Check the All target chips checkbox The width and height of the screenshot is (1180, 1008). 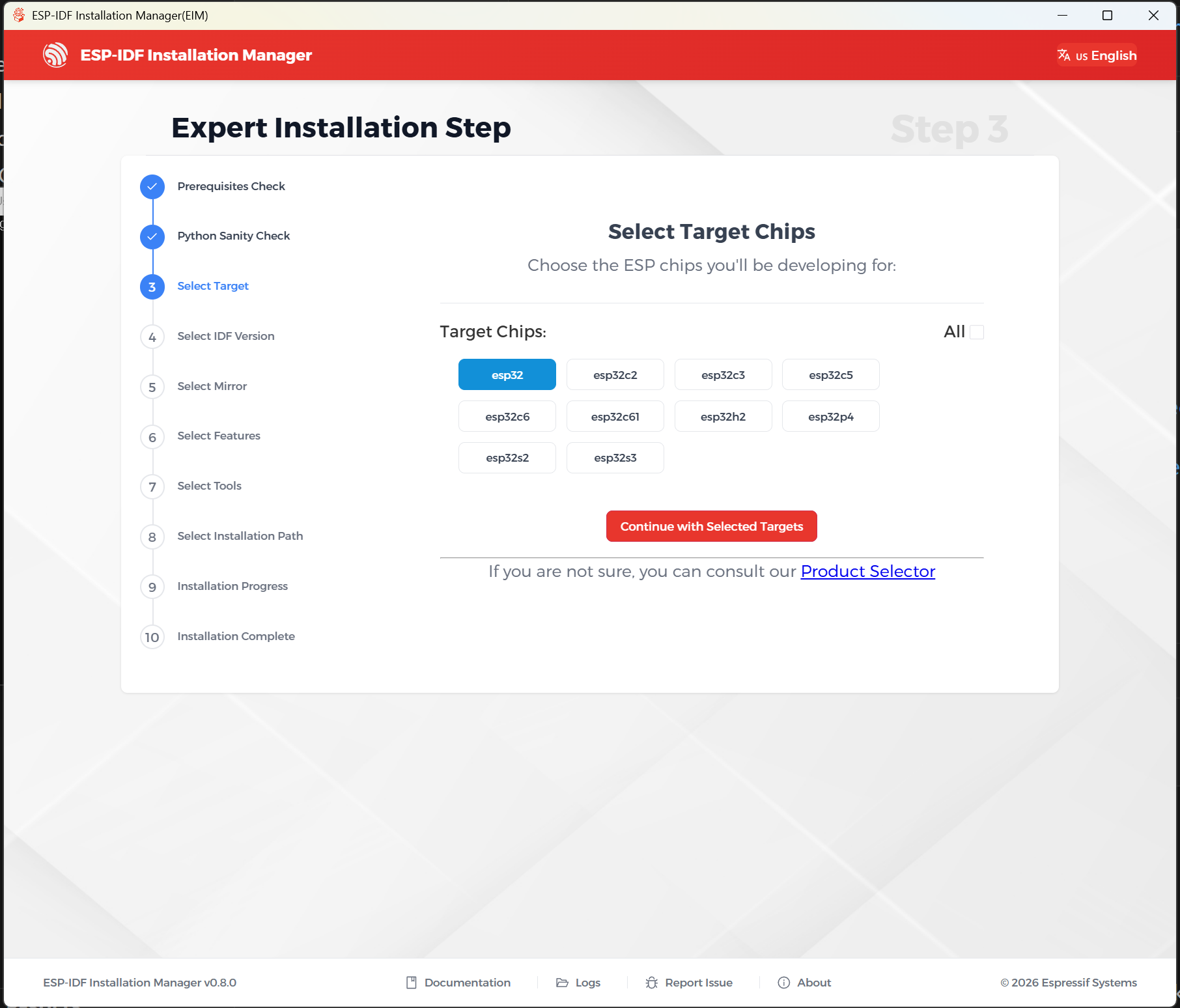pyautogui.click(x=977, y=332)
